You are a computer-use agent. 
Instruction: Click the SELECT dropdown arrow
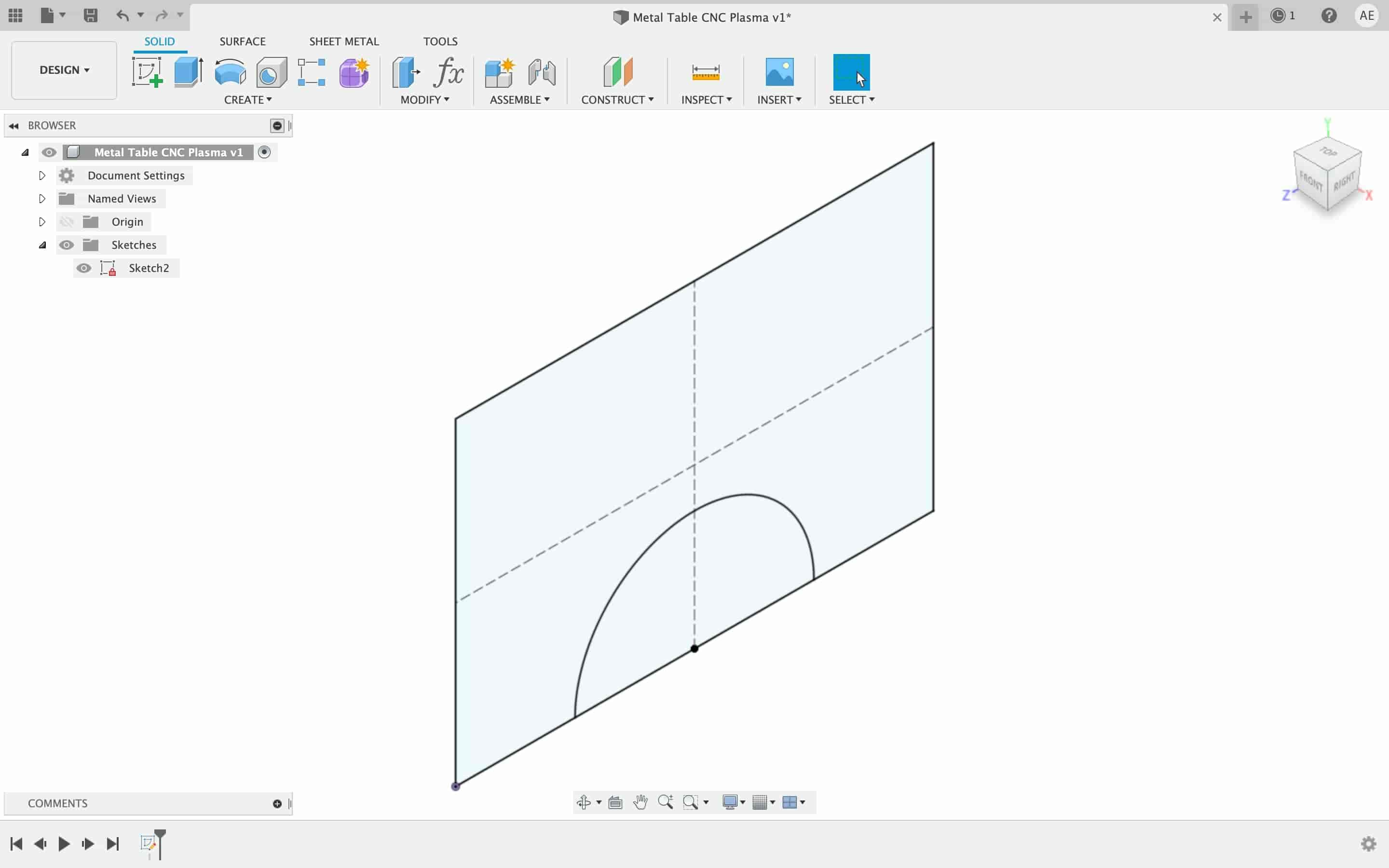871,99
